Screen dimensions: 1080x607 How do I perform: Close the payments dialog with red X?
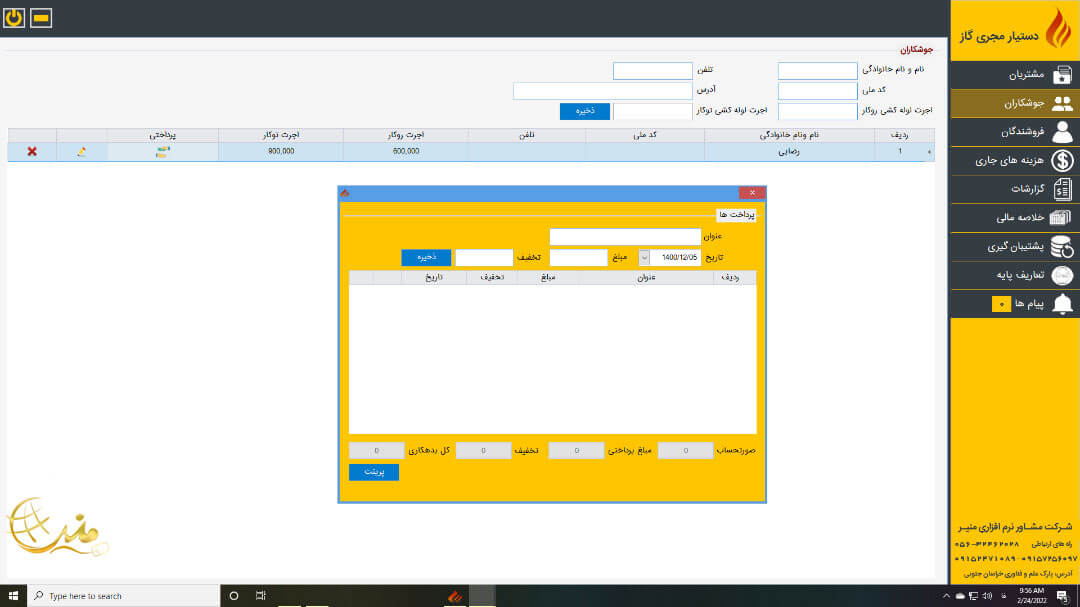[x=751, y=192]
